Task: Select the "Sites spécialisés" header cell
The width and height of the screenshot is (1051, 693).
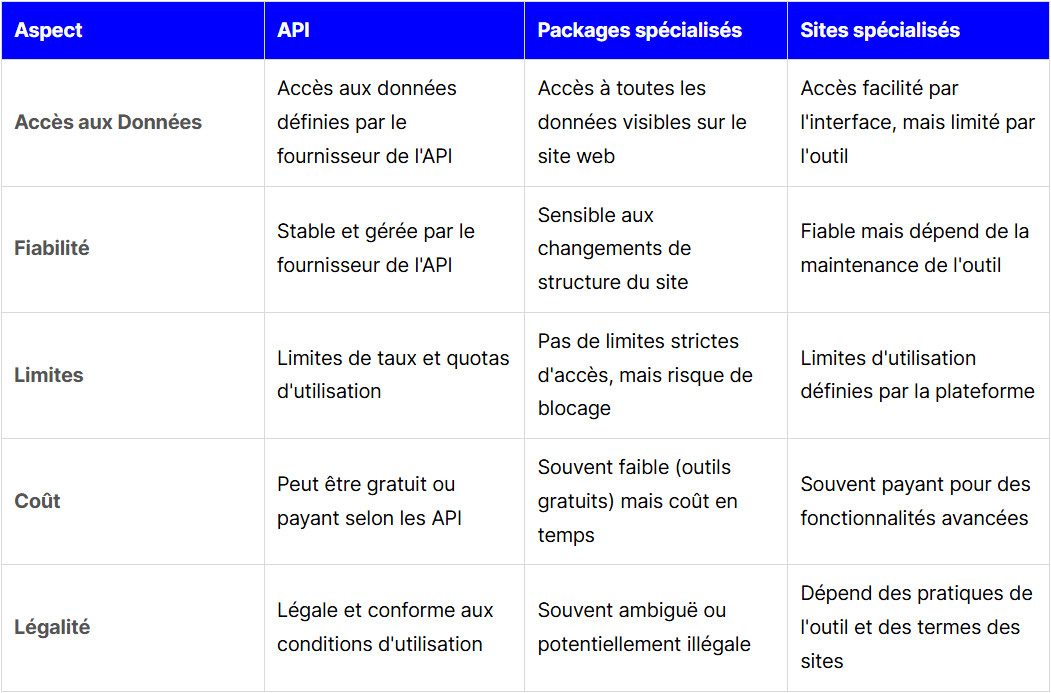Action: (x=880, y=30)
